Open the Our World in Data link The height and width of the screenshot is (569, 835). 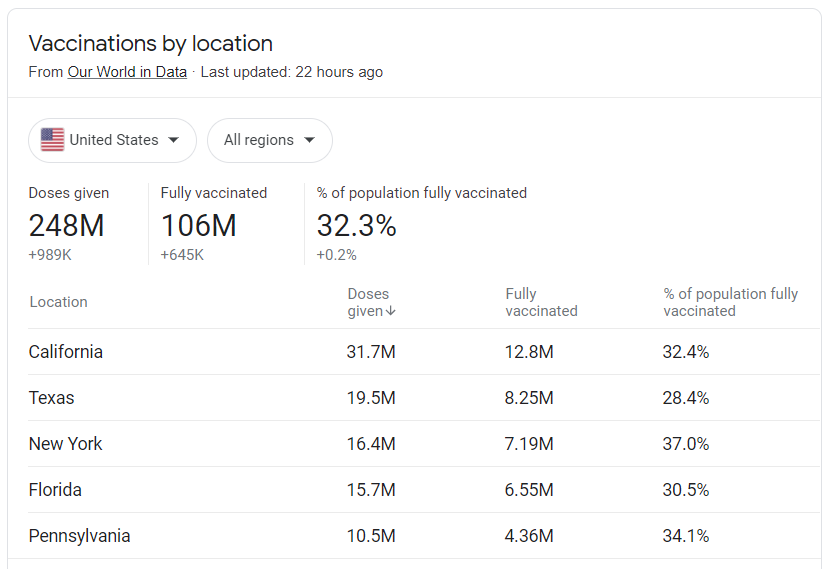click(127, 72)
